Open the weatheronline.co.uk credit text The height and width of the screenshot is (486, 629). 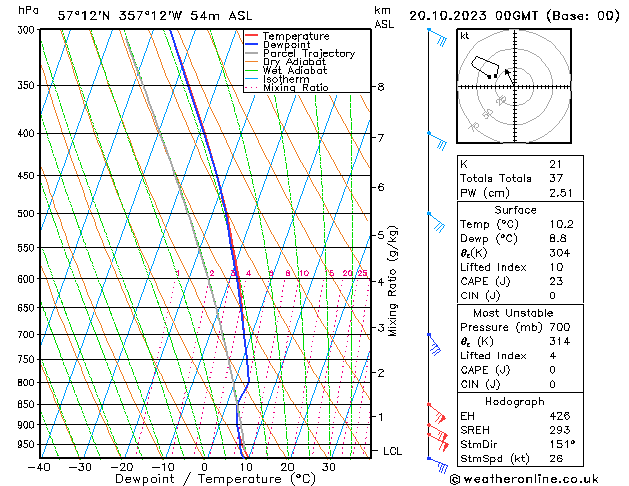click(x=524, y=479)
